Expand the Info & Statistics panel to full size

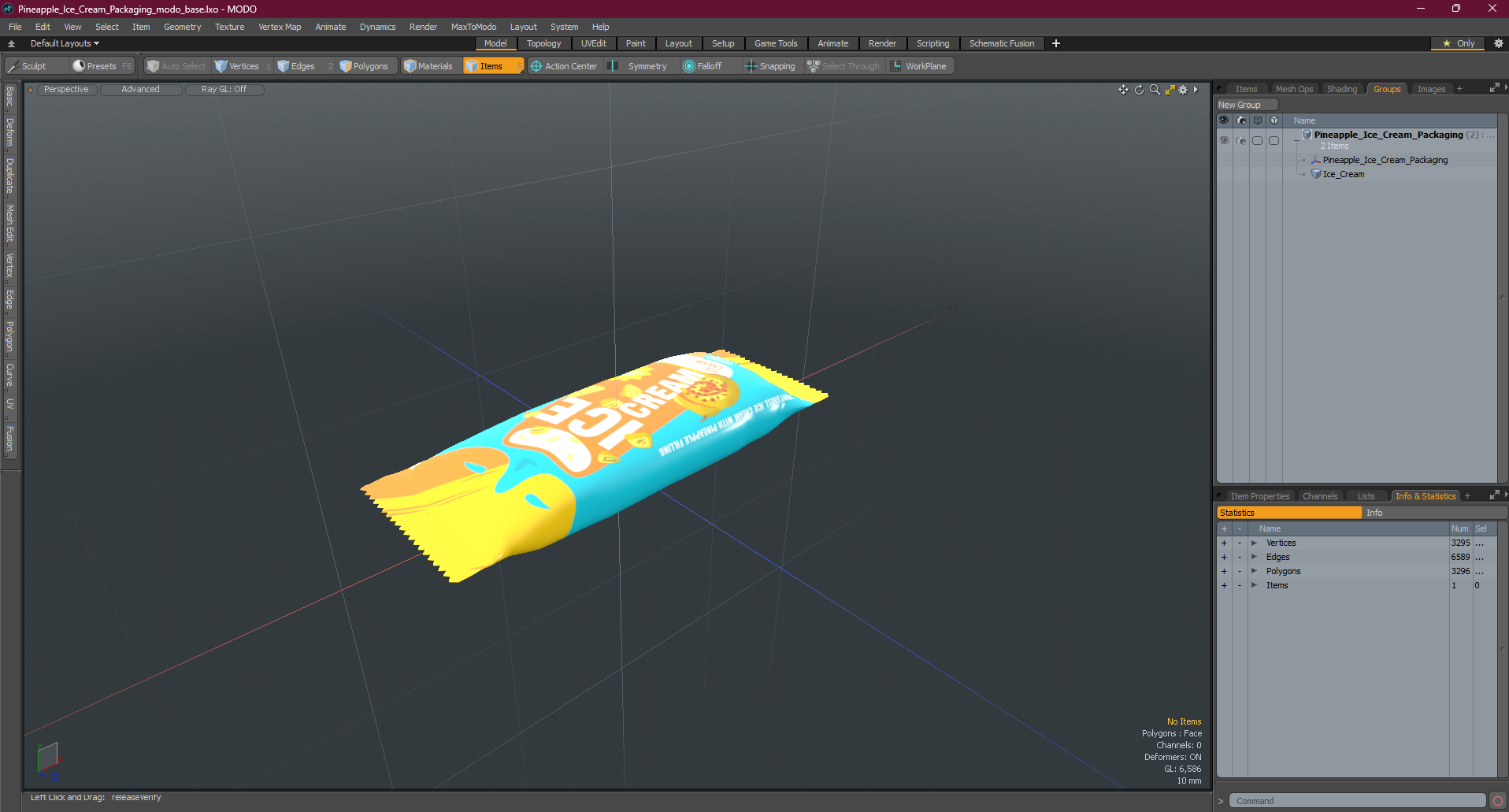tap(1494, 495)
